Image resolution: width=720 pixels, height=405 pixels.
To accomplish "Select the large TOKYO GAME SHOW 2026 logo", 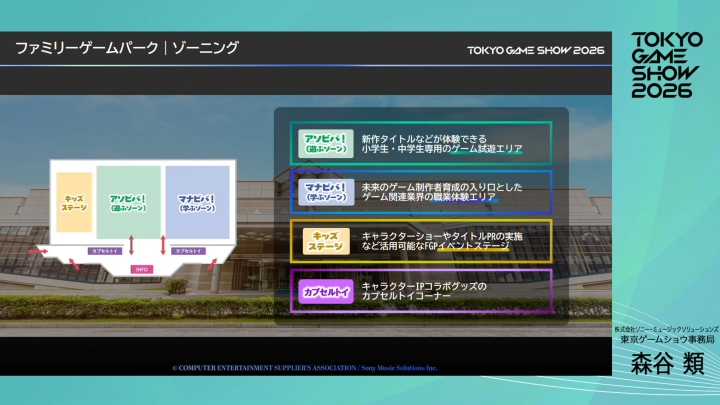I will tap(666, 65).
